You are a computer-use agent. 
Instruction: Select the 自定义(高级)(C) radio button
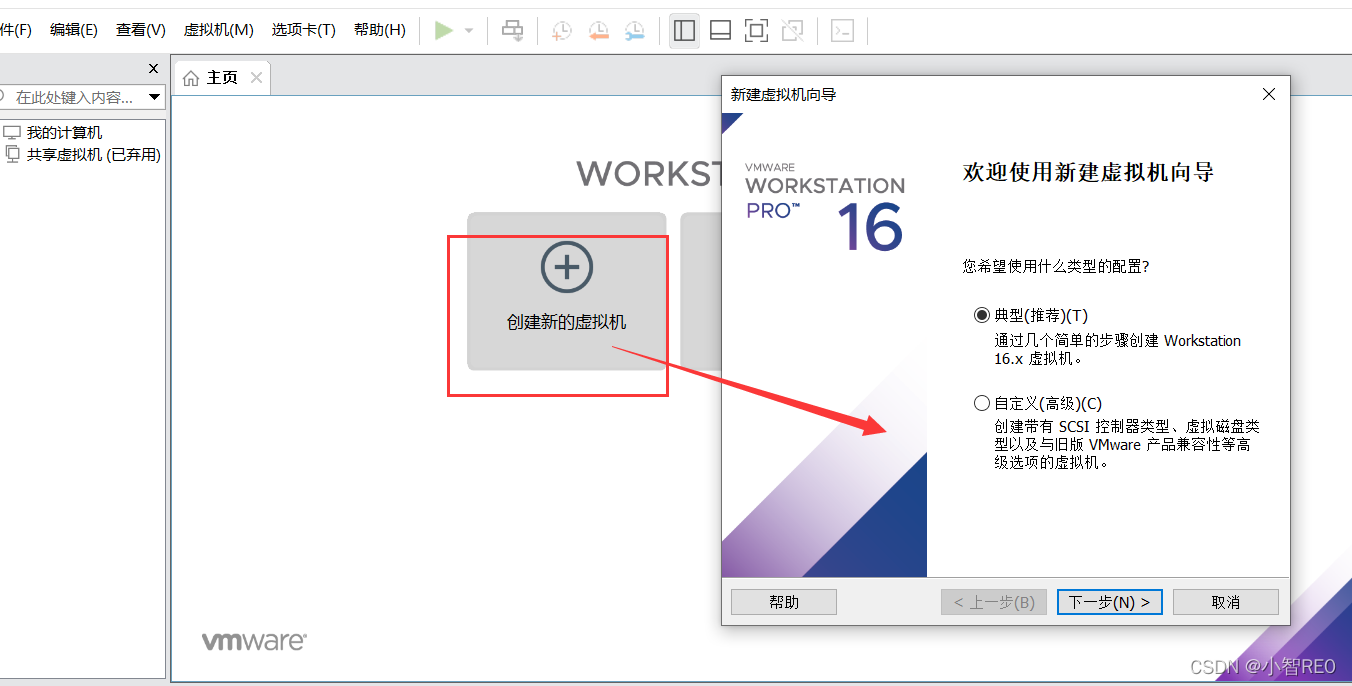981,403
